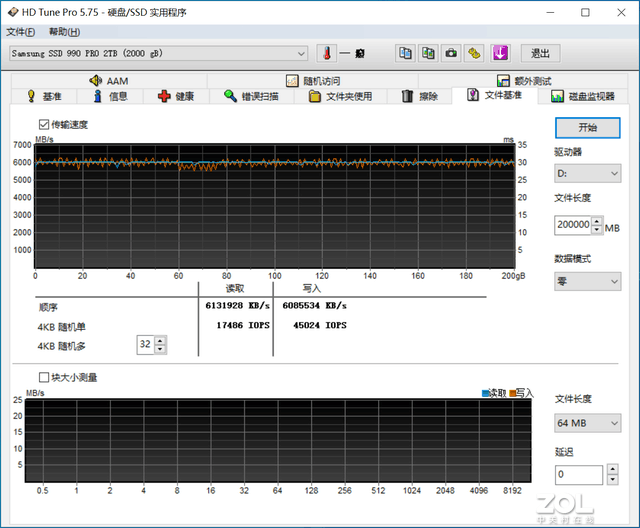This screenshot has height=528, width=640.
Task: Toggle the transfer speed checkbox above top graph
Action: [x=43, y=125]
